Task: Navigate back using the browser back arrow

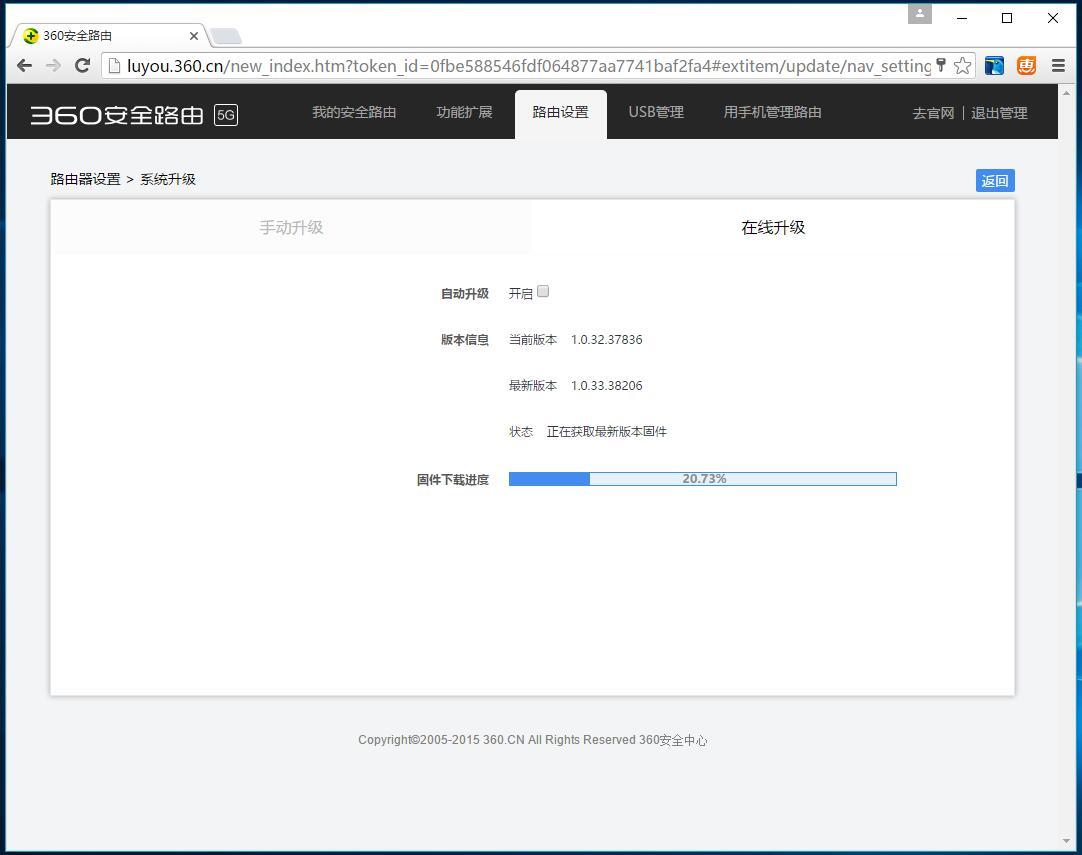Action: [x=24, y=65]
